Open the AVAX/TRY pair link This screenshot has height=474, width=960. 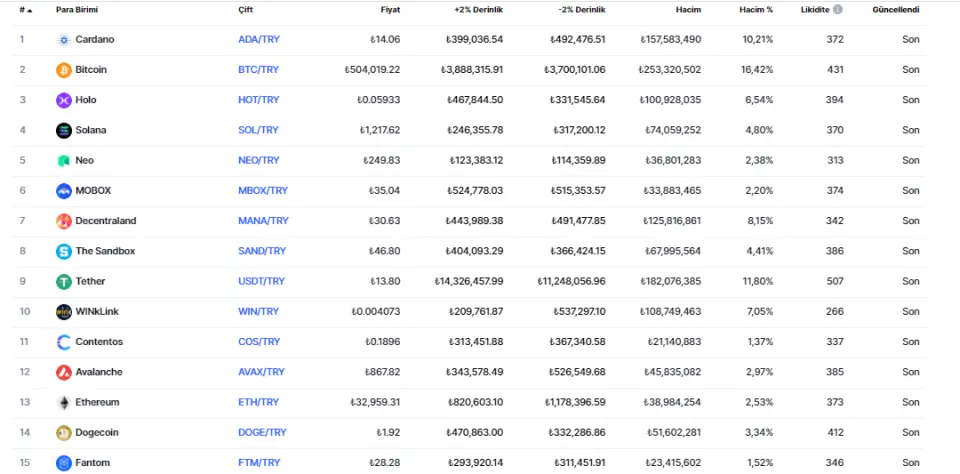[x=261, y=372]
